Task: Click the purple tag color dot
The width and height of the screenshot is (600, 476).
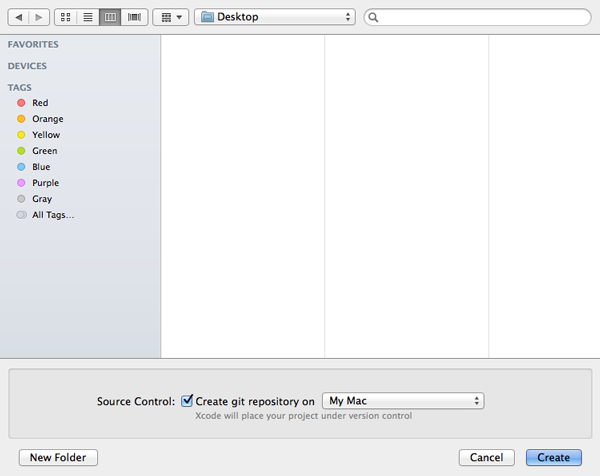Action: (x=21, y=183)
